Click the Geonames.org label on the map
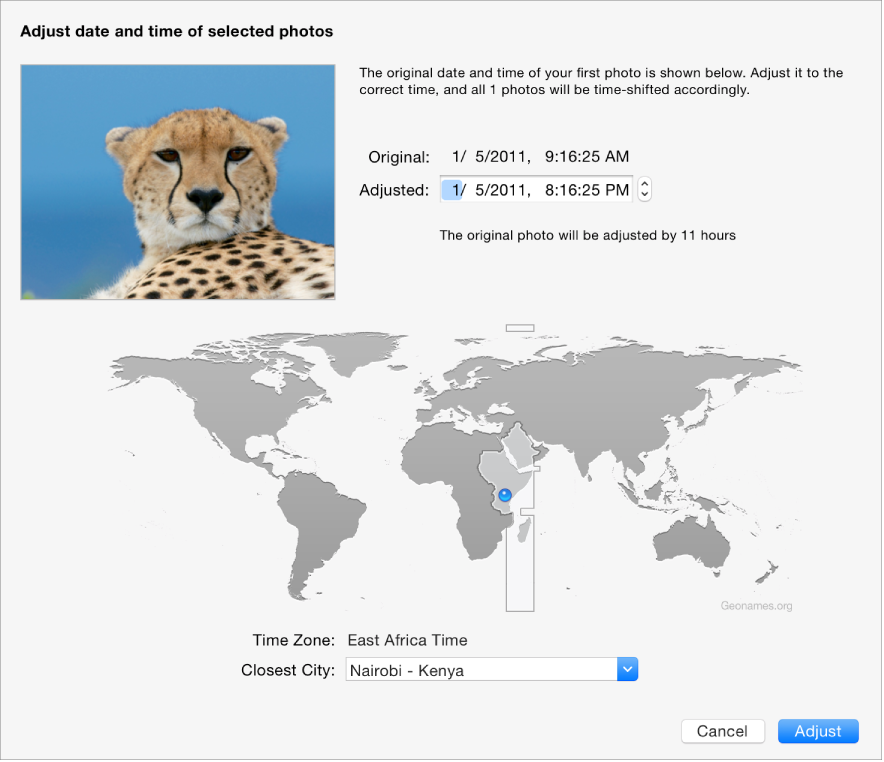Image resolution: width=884 pixels, height=762 pixels. [756, 605]
